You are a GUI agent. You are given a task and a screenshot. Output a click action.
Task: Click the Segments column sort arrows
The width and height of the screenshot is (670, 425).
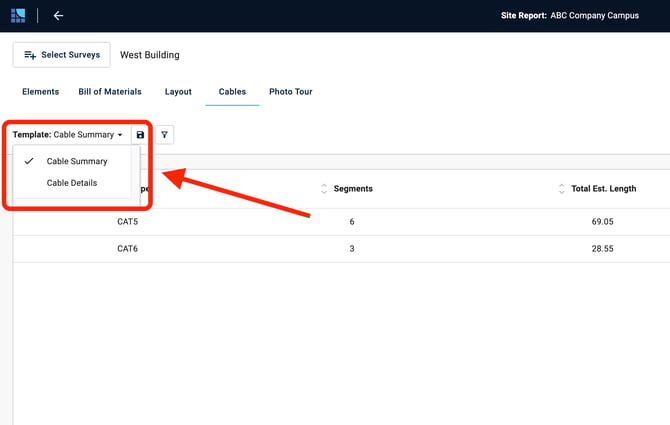pos(324,189)
